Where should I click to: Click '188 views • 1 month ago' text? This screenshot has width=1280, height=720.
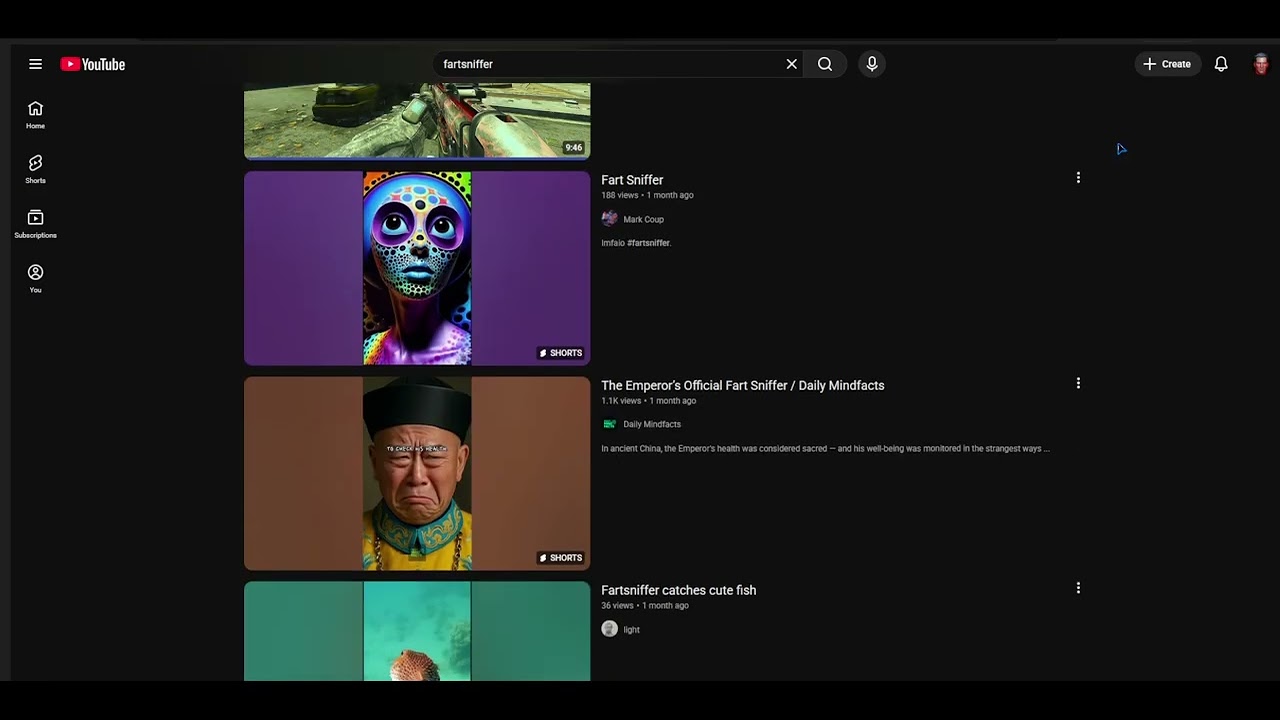647,195
